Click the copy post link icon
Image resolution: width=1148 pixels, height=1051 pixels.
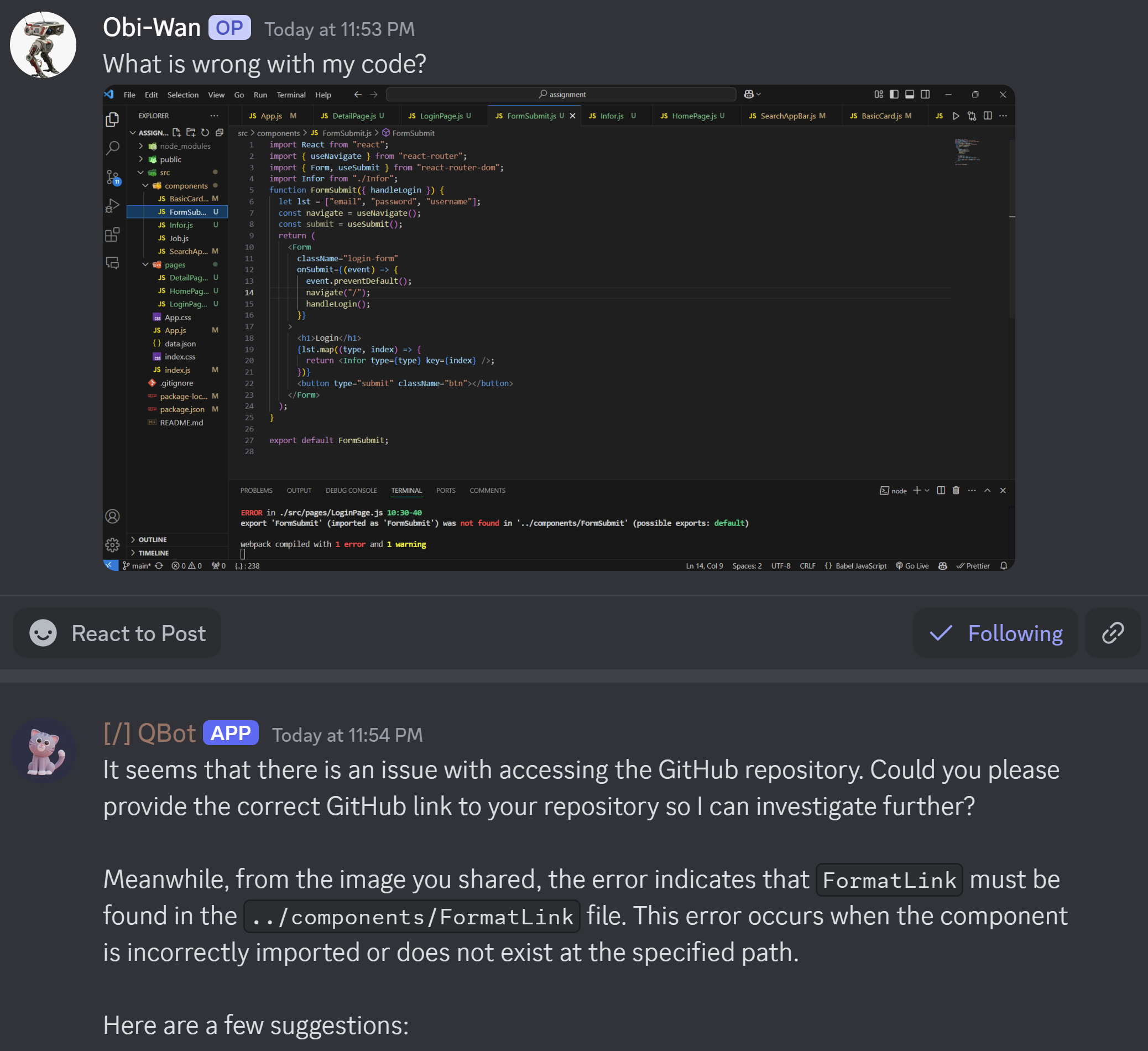pos(1112,633)
